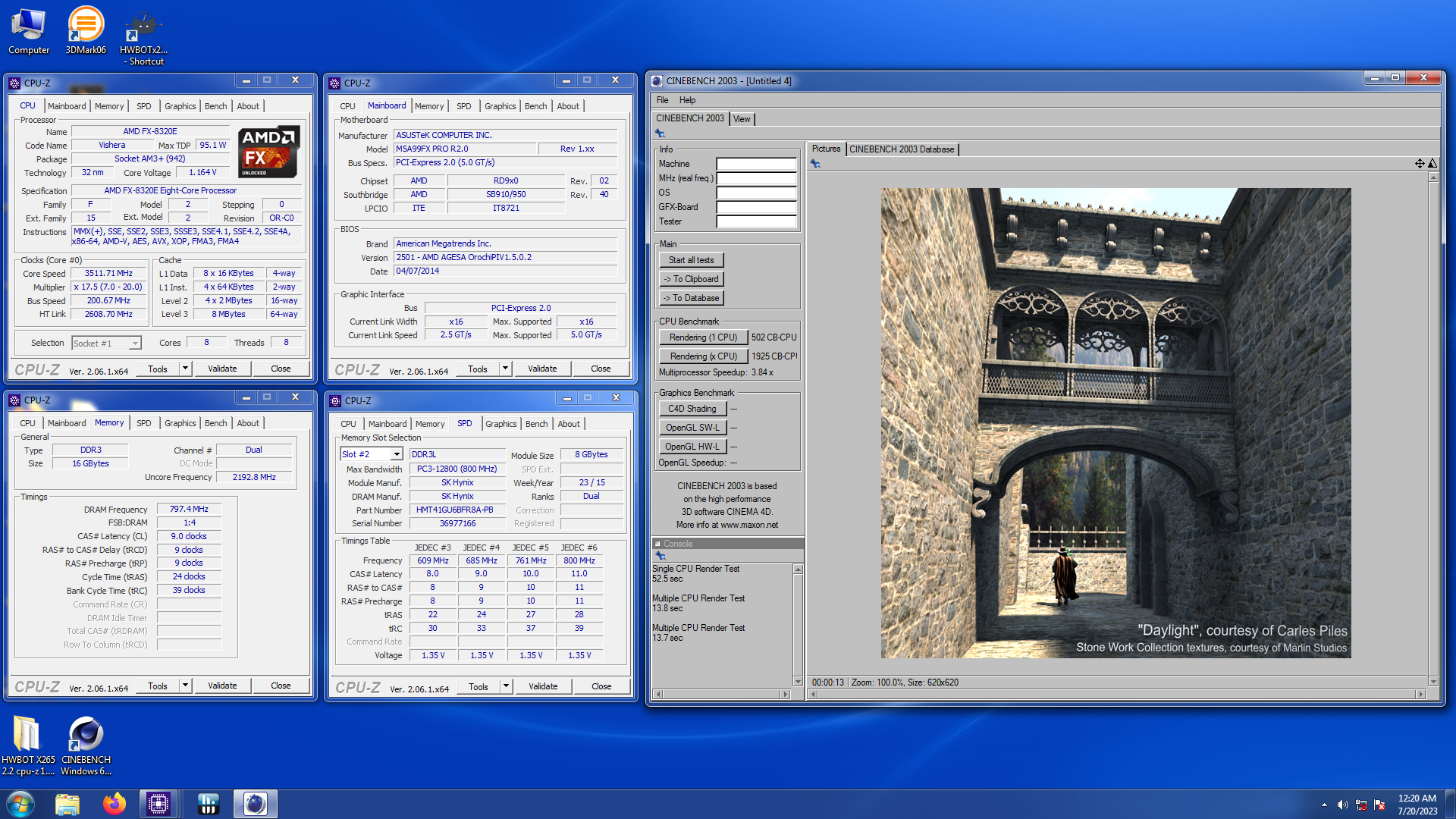
Task: Click Start all tests button
Action: coord(691,260)
